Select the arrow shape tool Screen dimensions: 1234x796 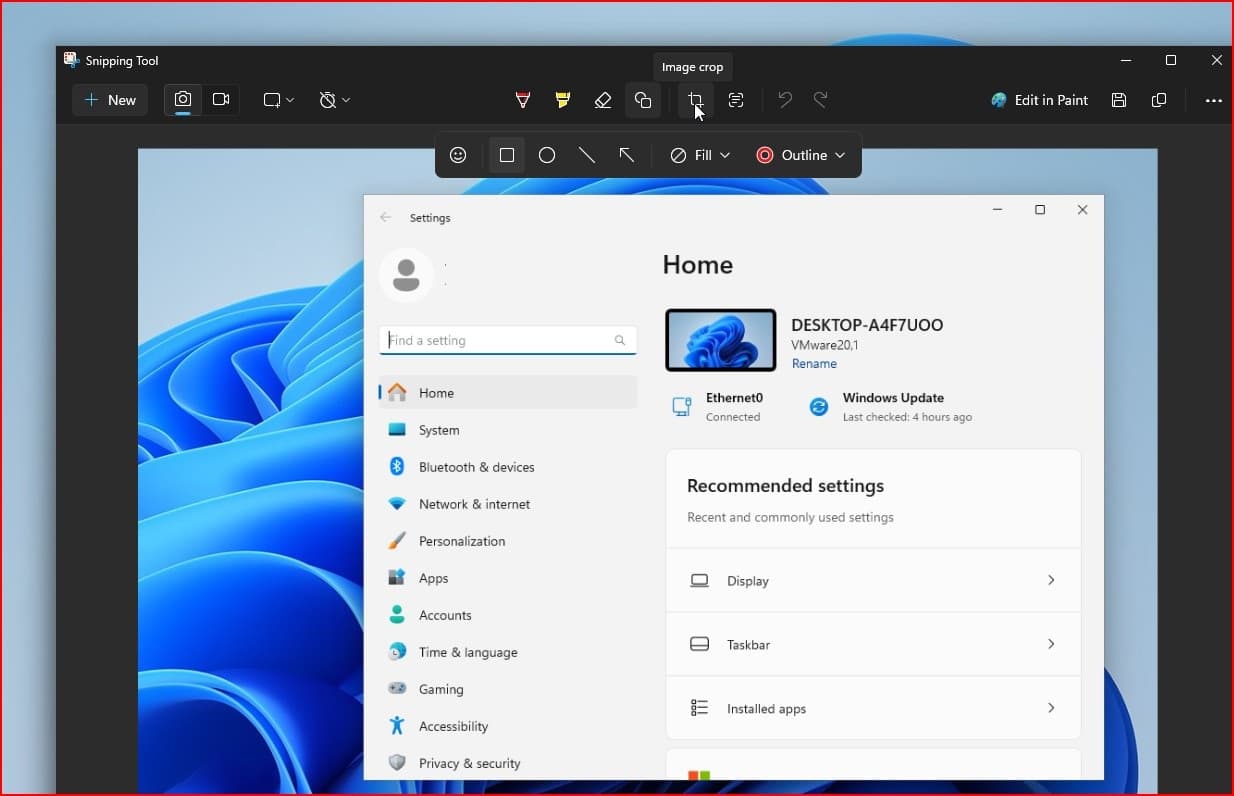[x=627, y=155]
